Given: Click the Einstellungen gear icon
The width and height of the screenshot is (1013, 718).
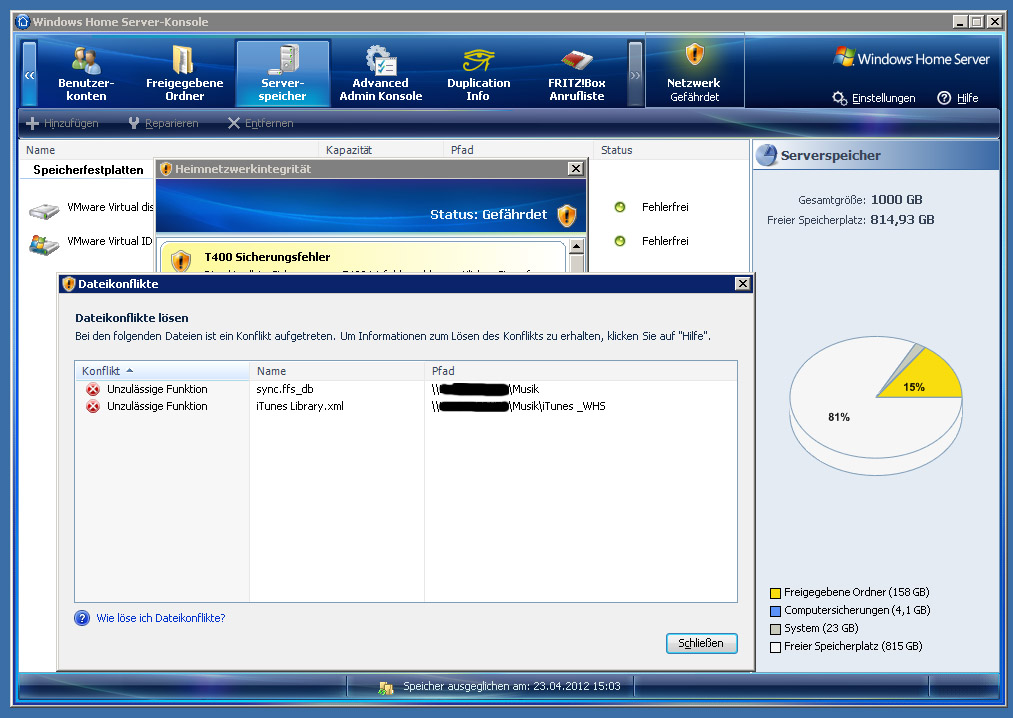Looking at the screenshot, I should pos(839,98).
